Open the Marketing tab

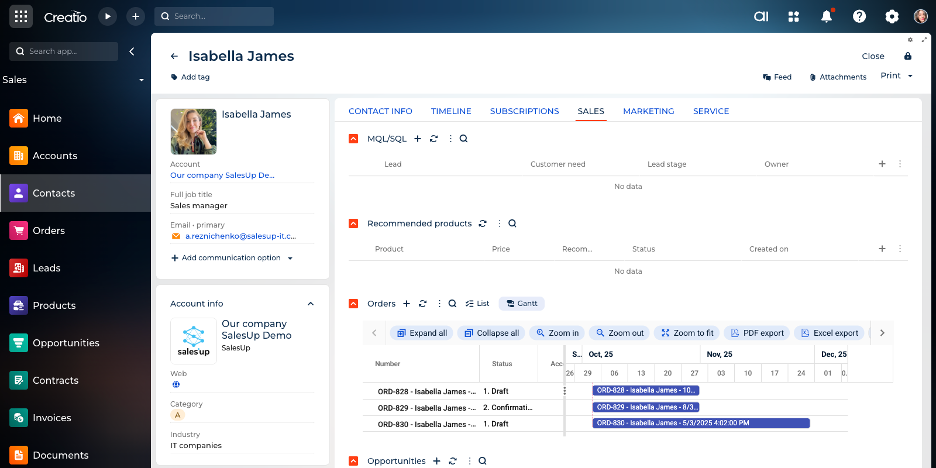click(x=648, y=111)
